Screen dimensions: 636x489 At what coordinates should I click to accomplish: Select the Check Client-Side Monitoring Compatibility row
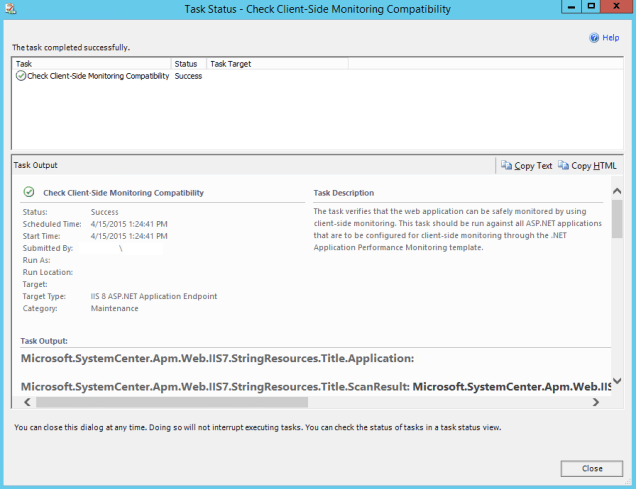click(x=98, y=76)
